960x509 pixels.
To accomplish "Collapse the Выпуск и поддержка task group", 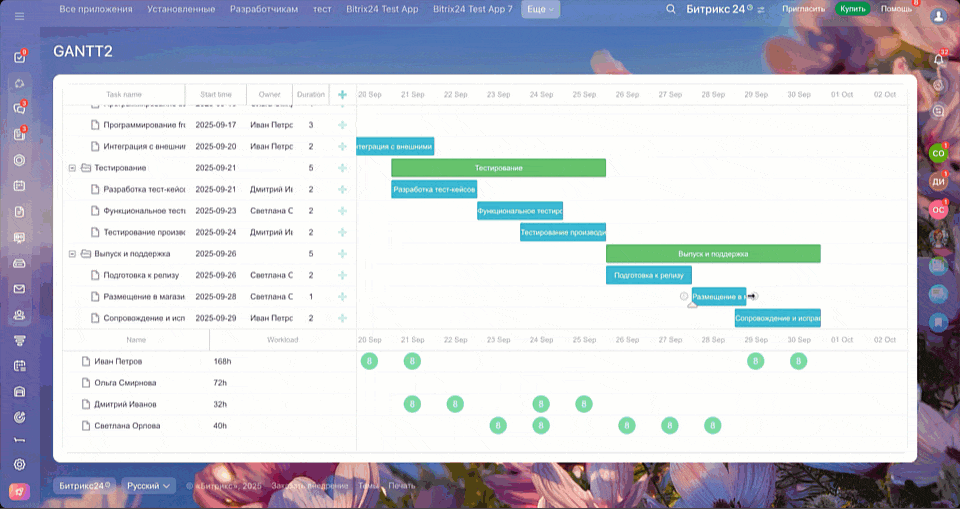I will click(x=72, y=254).
